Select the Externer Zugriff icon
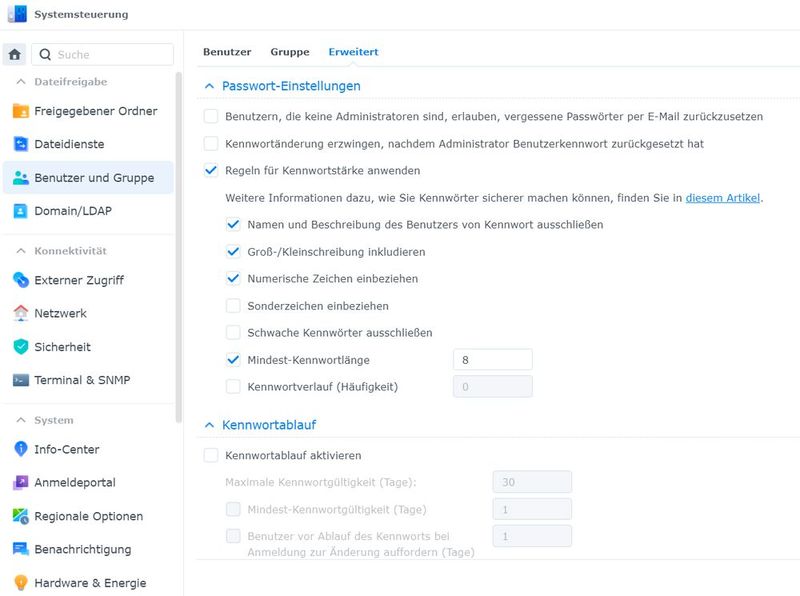The width and height of the screenshot is (800, 596). [x=20, y=280]
